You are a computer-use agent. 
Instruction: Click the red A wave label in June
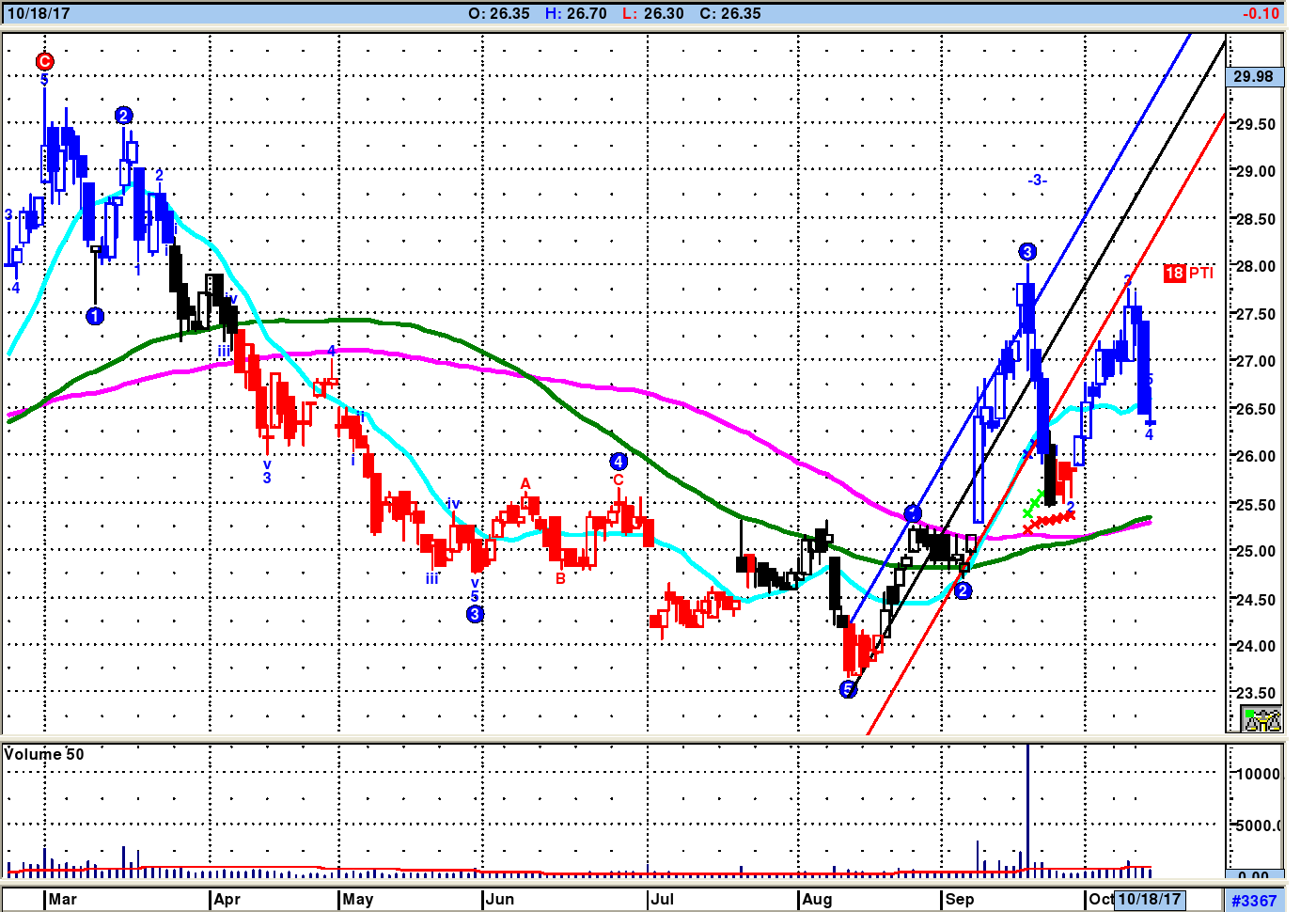coord(525,483)
